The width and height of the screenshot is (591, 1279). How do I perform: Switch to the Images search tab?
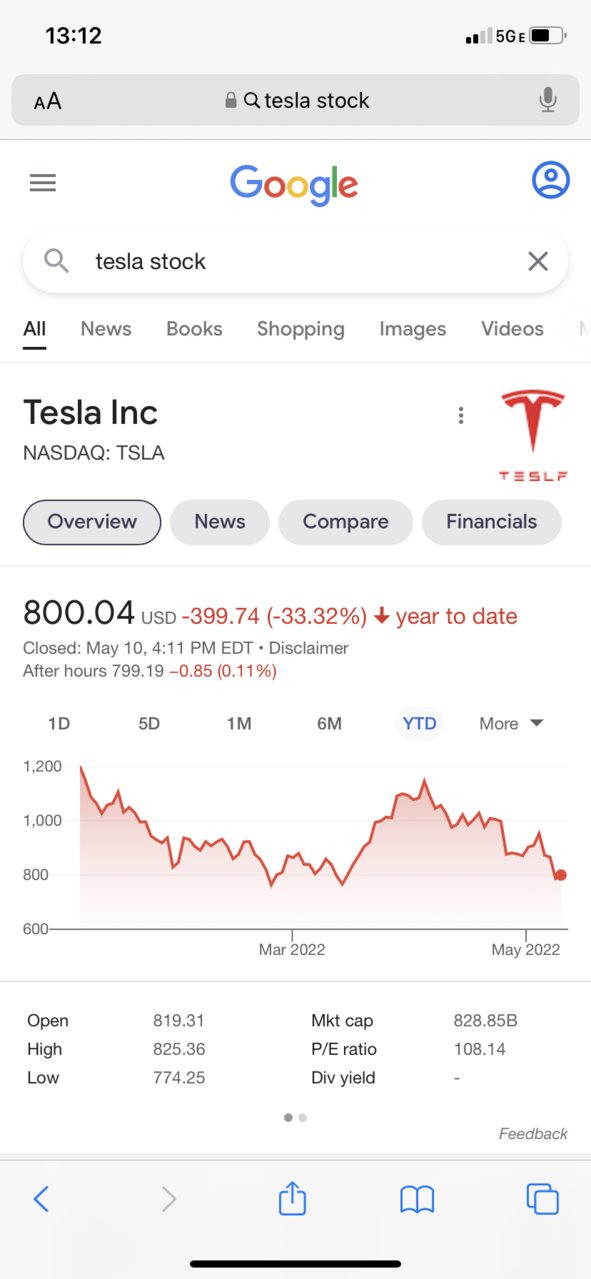[x=413, y=329]
